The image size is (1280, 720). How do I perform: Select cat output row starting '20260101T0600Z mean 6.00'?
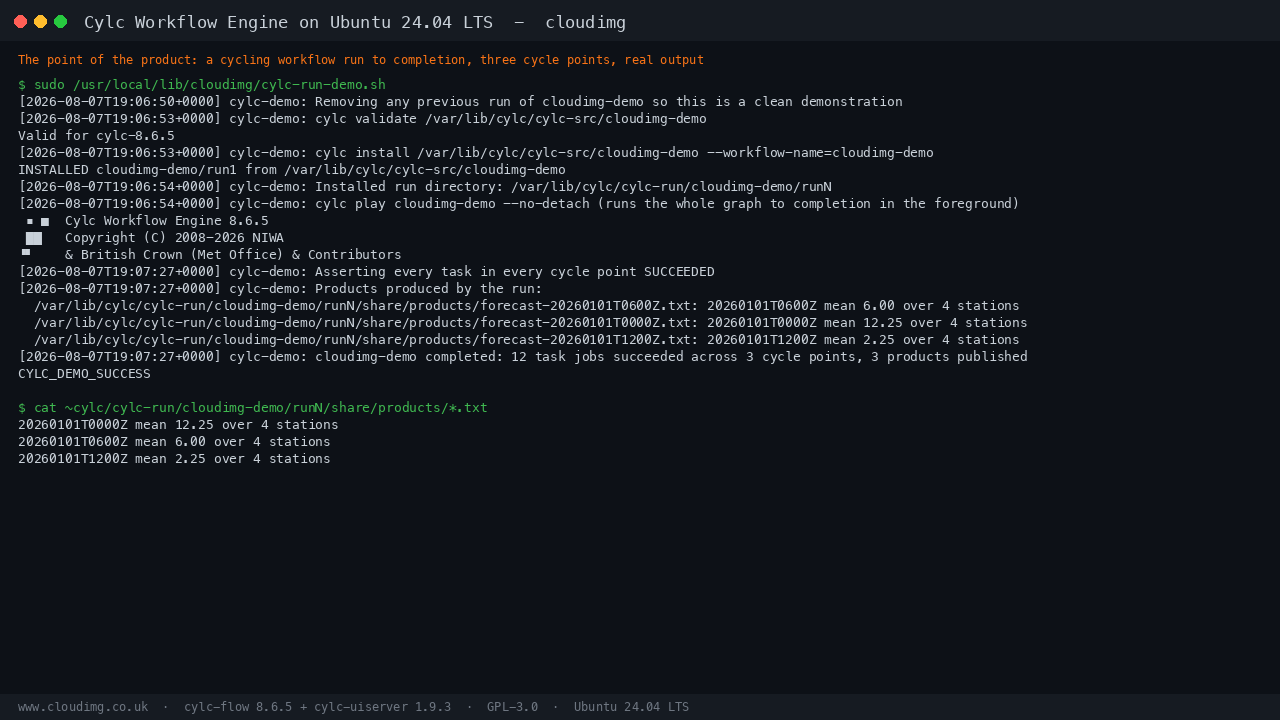[x=174, y=442]
